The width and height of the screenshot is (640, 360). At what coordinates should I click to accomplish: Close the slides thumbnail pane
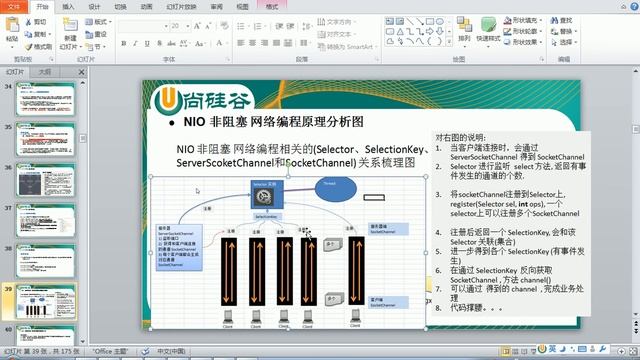81,72
